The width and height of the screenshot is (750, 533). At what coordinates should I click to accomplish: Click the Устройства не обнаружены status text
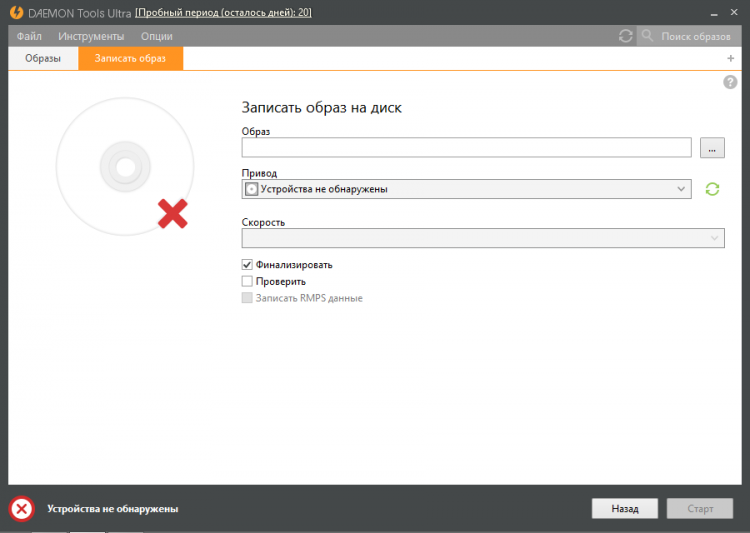[113, 509]
